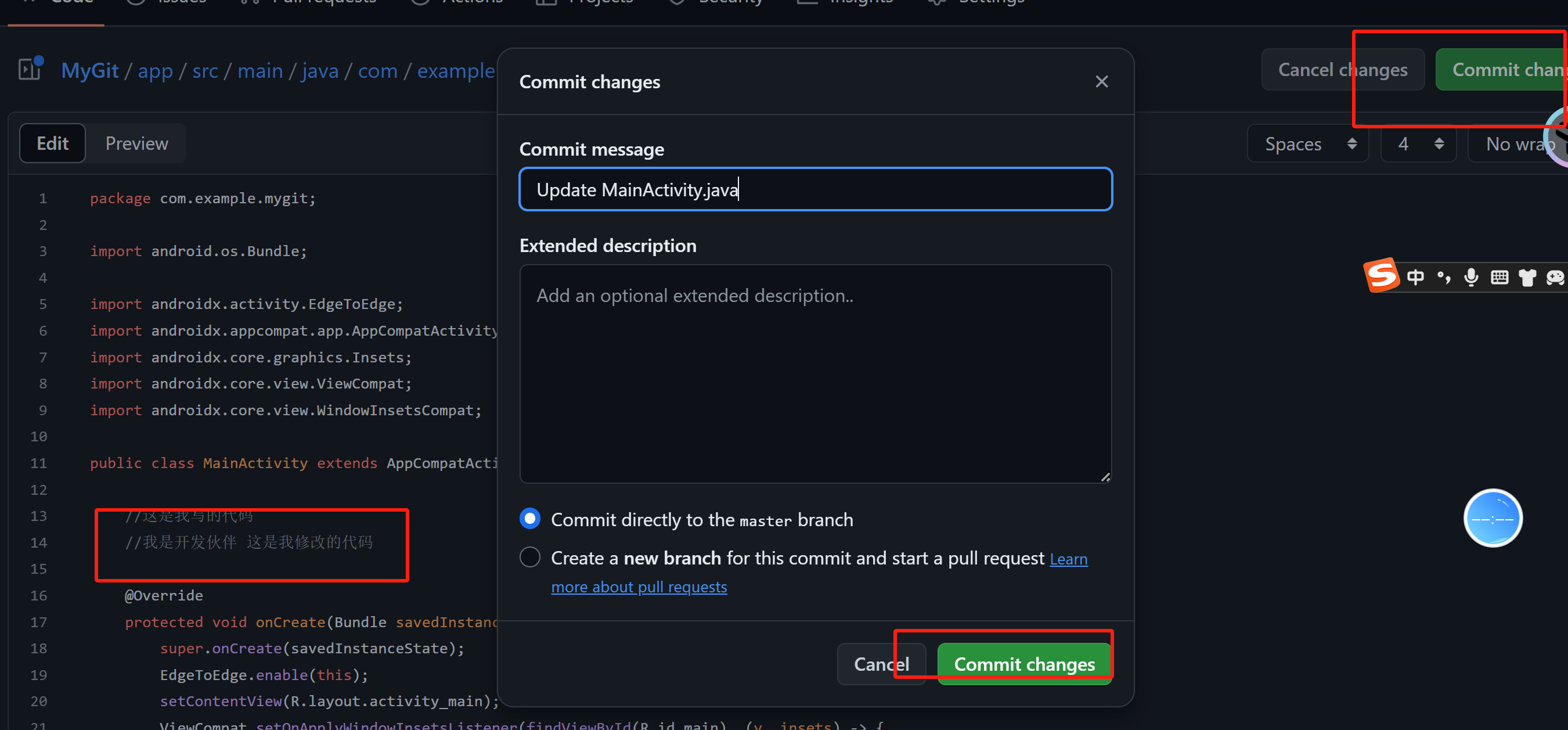The width and height of the screenshot is (1568, 730).
Task: Switch to the Edit tab
Action: pyautogui.click(x=52, y=143)
